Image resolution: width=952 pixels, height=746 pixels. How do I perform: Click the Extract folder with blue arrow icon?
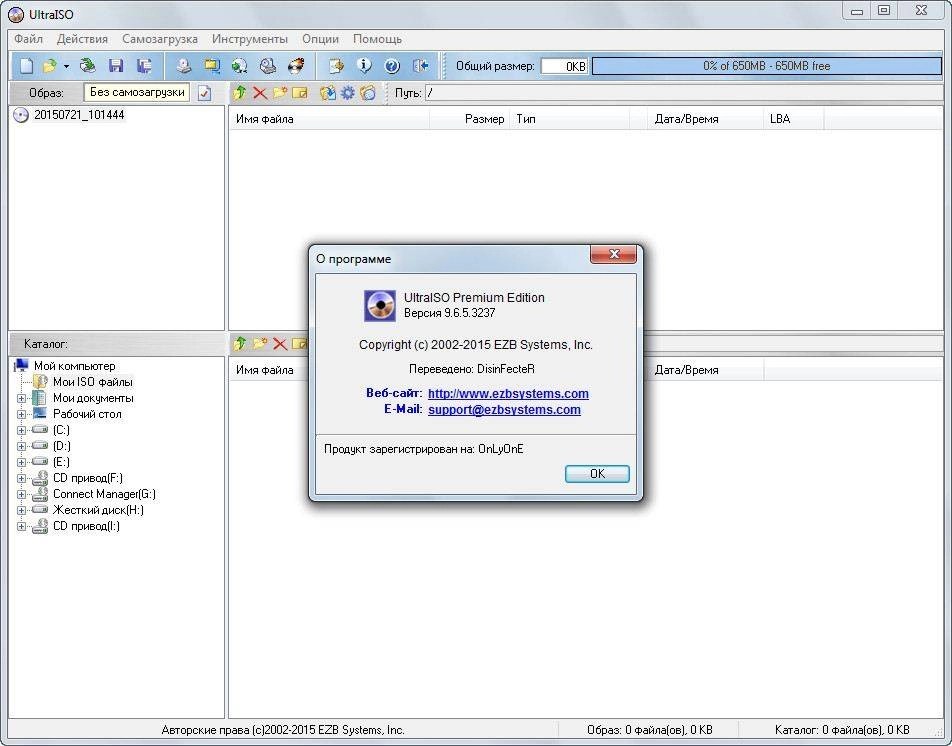[328, 93]
